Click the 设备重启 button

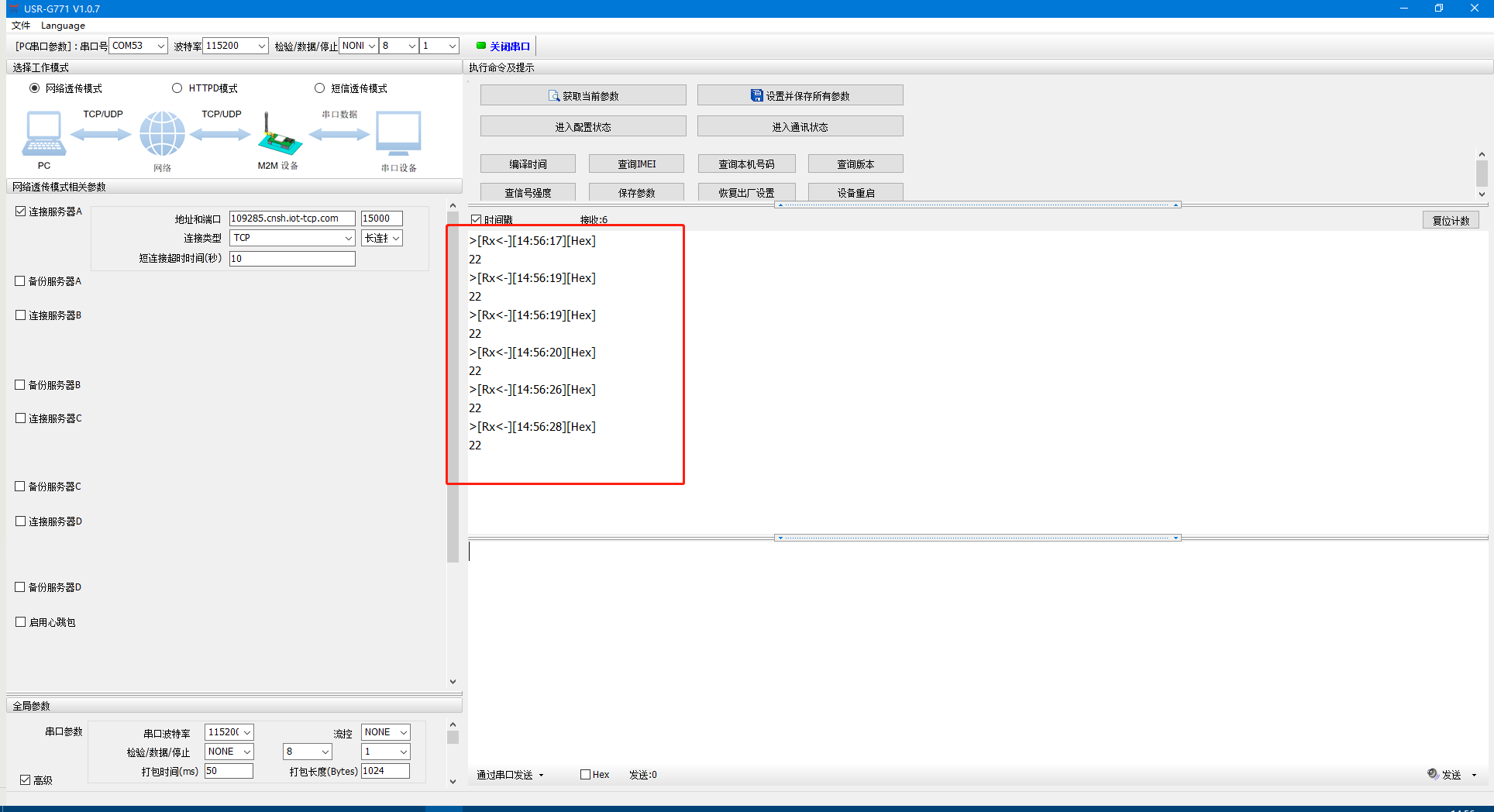855,192
